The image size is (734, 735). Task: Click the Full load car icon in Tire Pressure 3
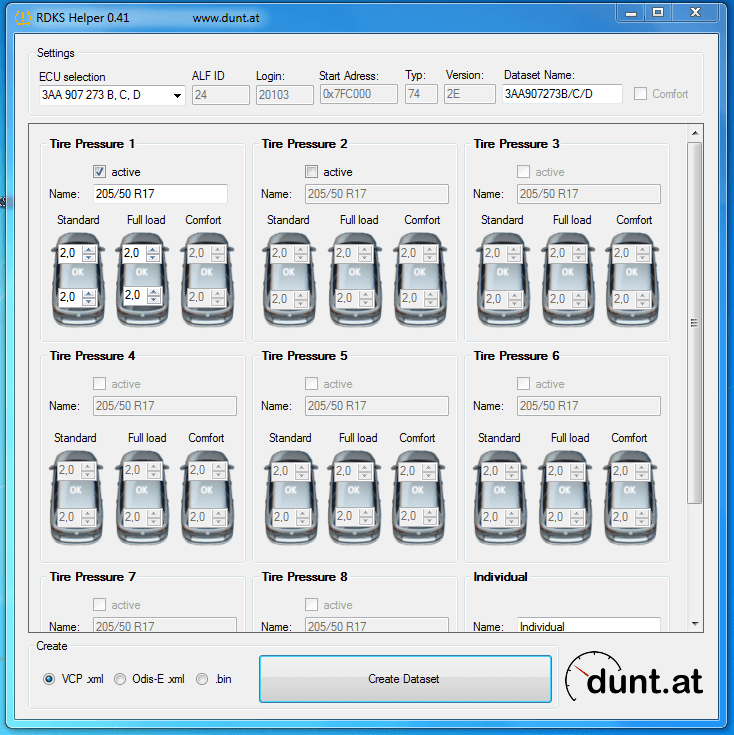click(568, 279)
